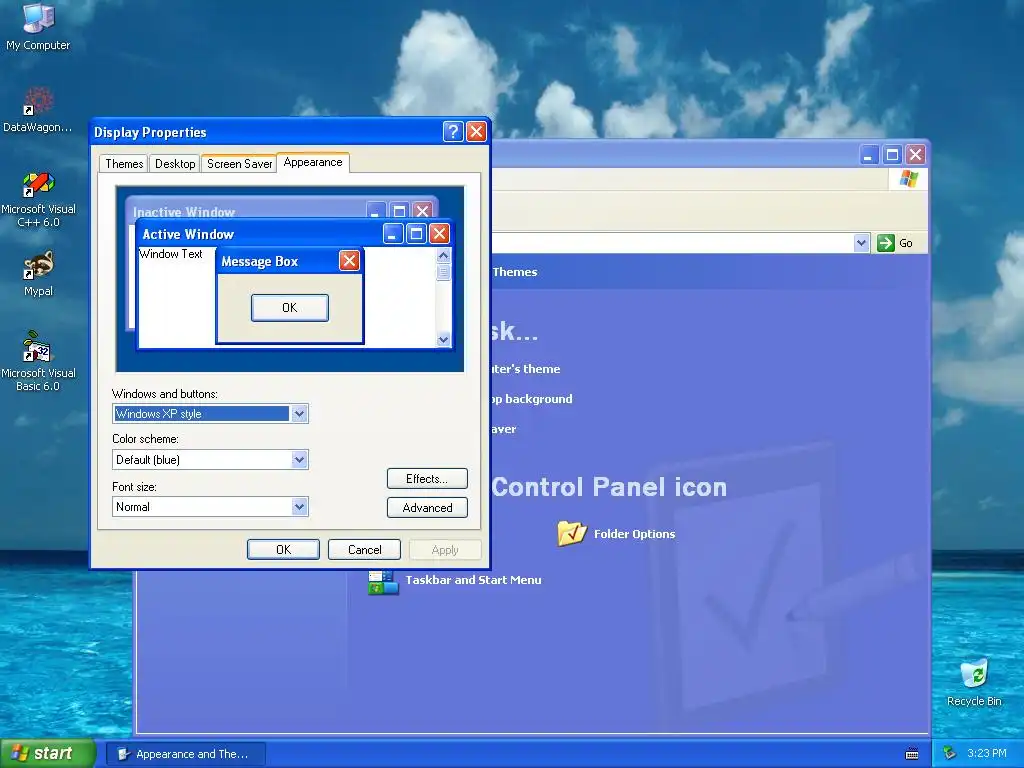Click the OK button in Message Box preview
The width and height of the screenshot is (1024, 768).
[x=289, y=308]
